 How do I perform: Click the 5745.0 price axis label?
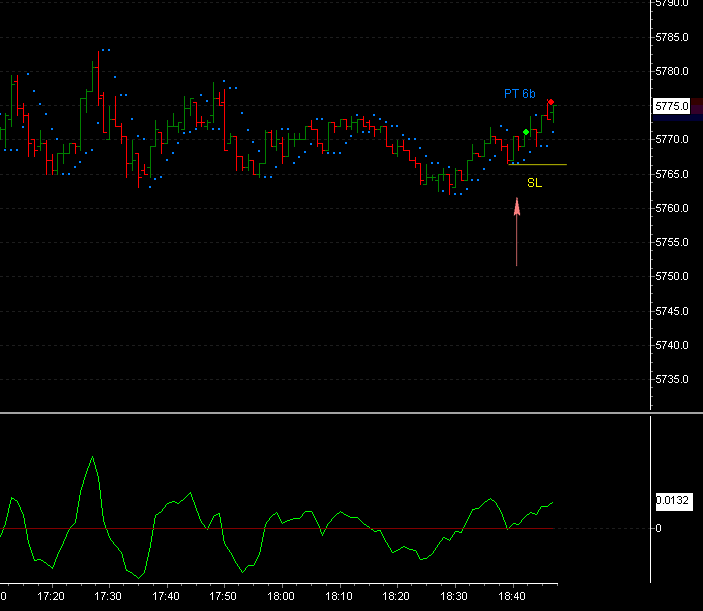tap(672, 311)
